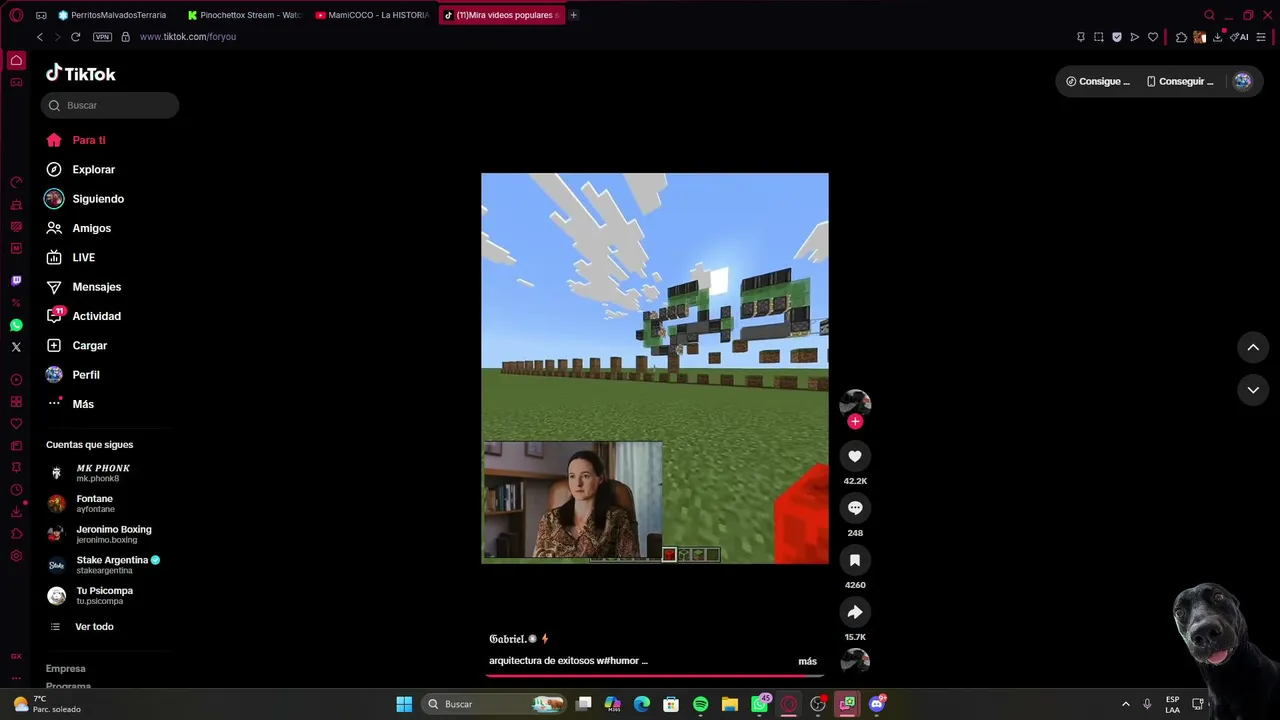Open Easy Setup sliders icon
Image resolution: width=1280 pixels, height=720 pixels.
1262,37
